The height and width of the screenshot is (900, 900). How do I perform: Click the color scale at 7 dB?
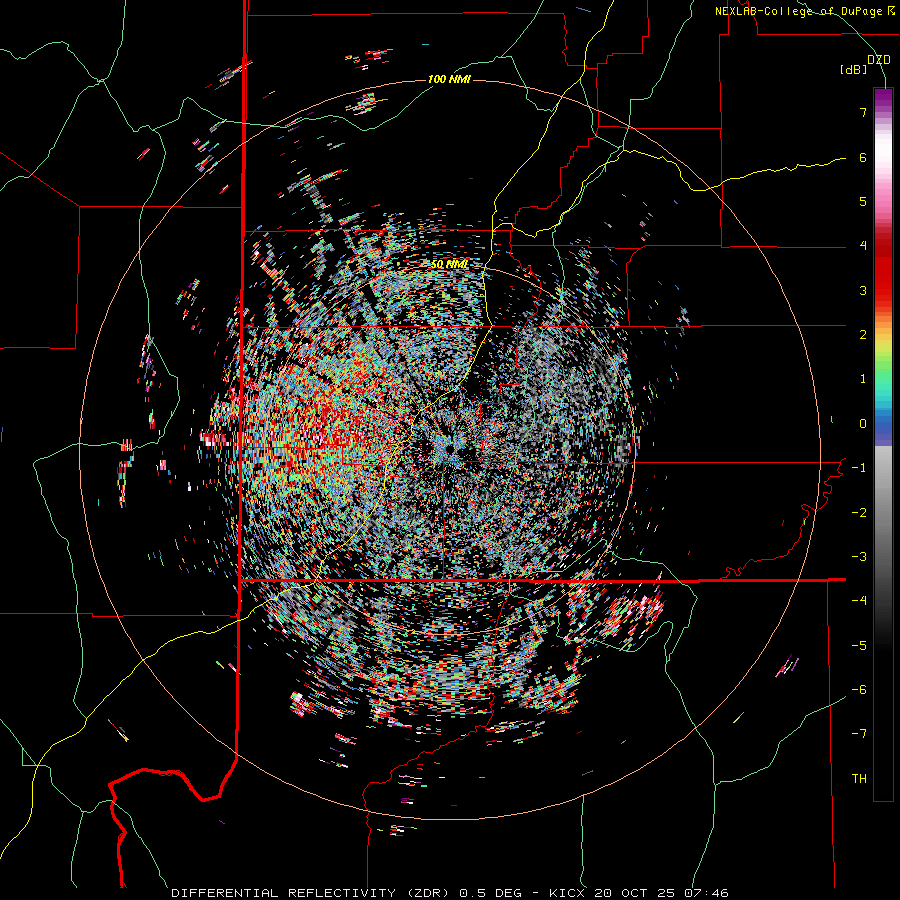coord(883,112)
